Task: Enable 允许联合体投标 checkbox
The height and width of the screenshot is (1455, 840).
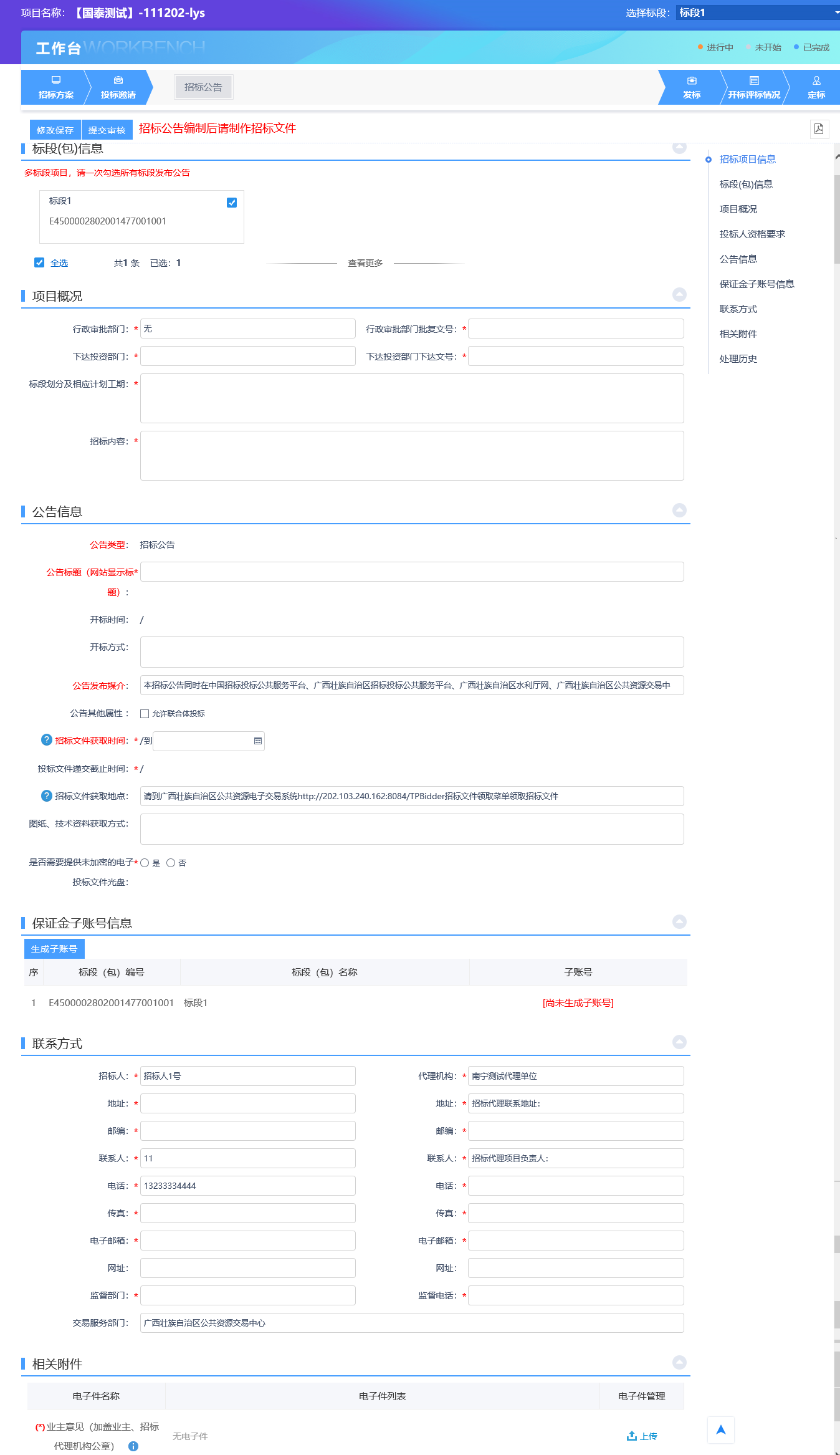Action: click(145, 714)
